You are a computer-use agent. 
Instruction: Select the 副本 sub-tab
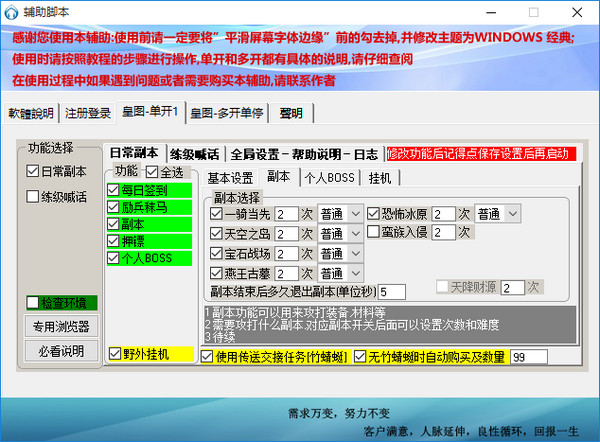click(x=279, y=176)
